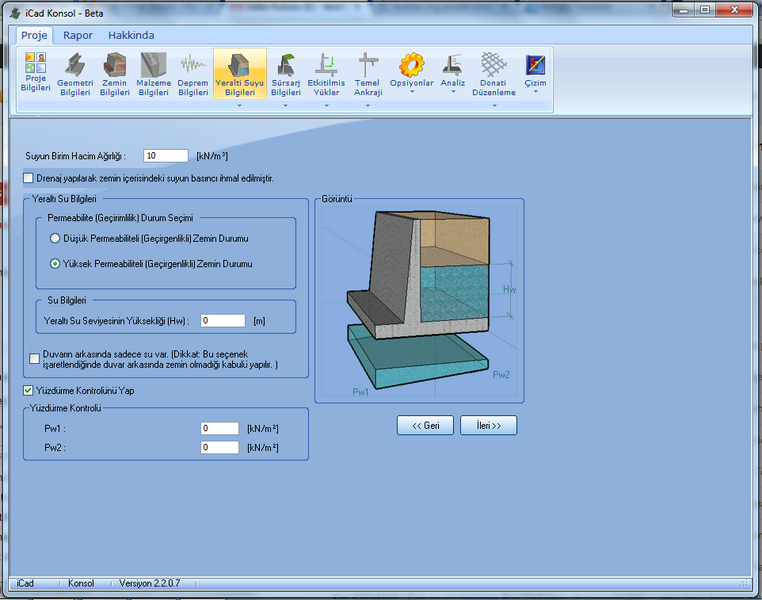Expand dropdown arrow under Analiz

pyautogui.click(x=453, y=92)
